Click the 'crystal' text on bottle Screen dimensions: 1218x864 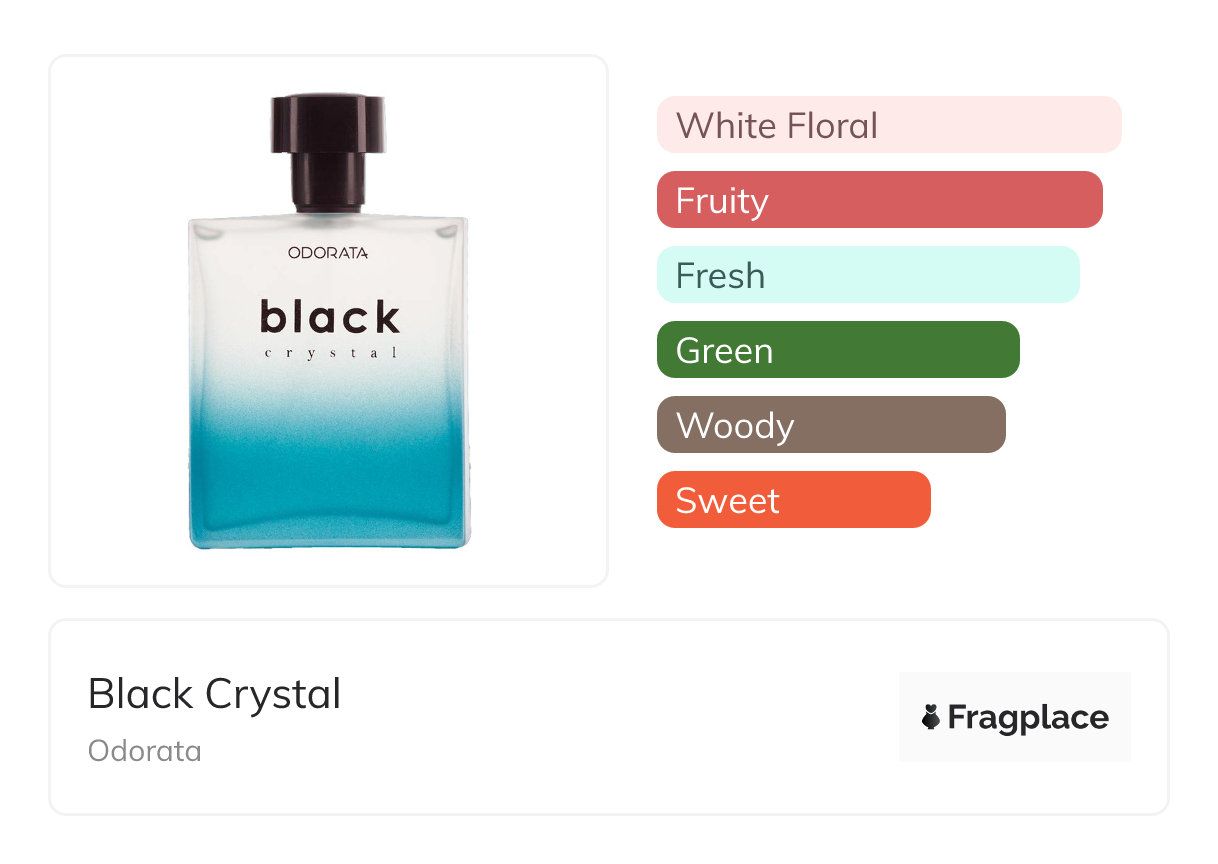click(x=331, y=353)
